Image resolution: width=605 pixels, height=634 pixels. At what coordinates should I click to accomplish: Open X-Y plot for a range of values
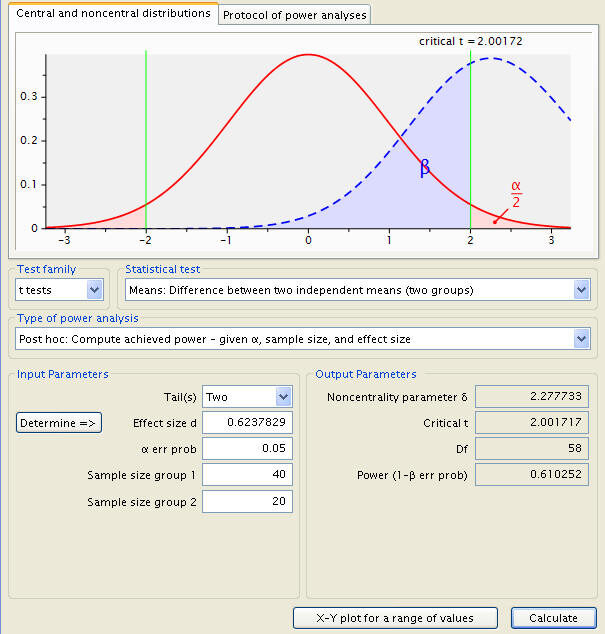(395, 618)
